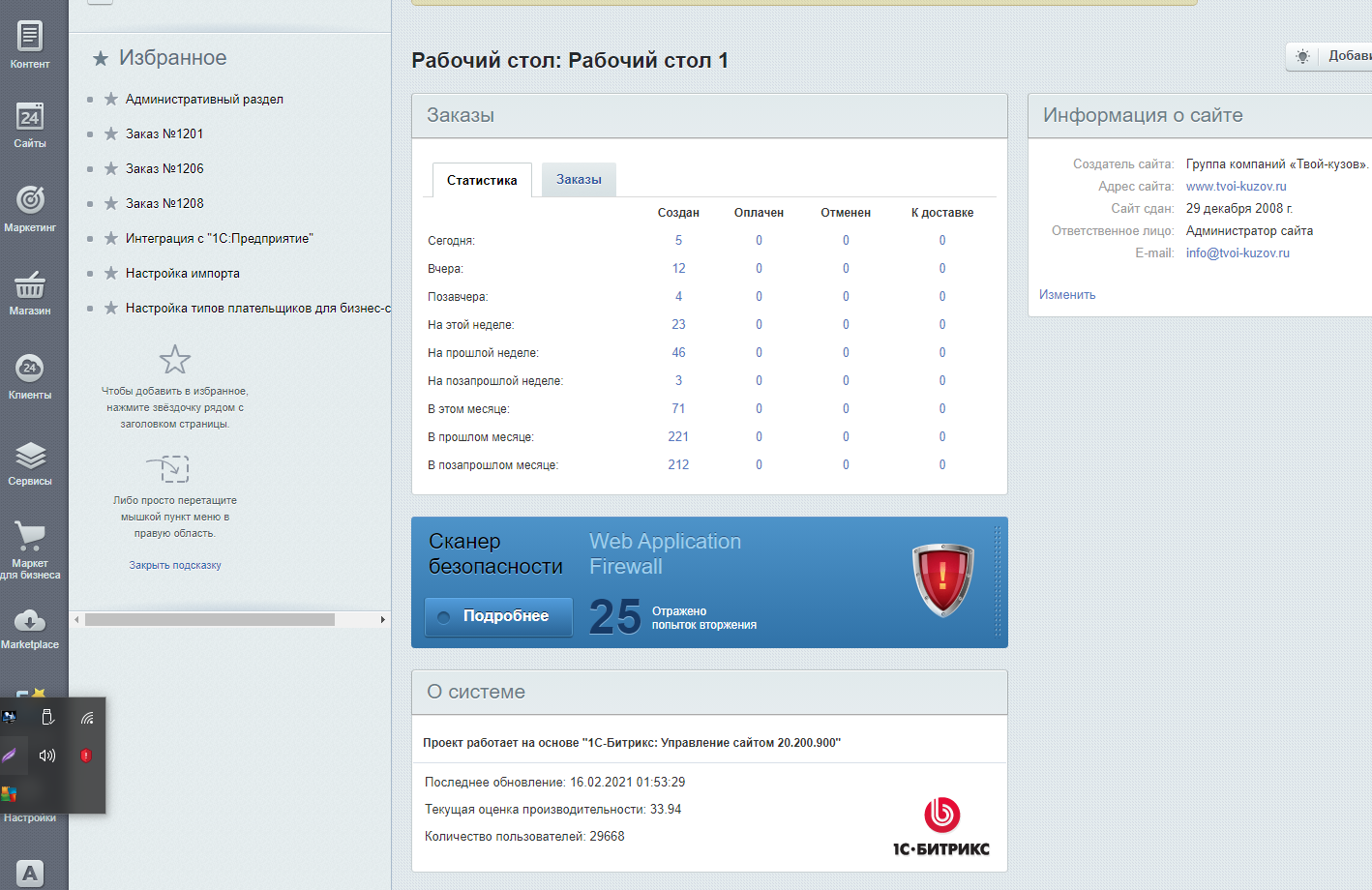Click created count 5 for Сегодня

pos(678,240)
